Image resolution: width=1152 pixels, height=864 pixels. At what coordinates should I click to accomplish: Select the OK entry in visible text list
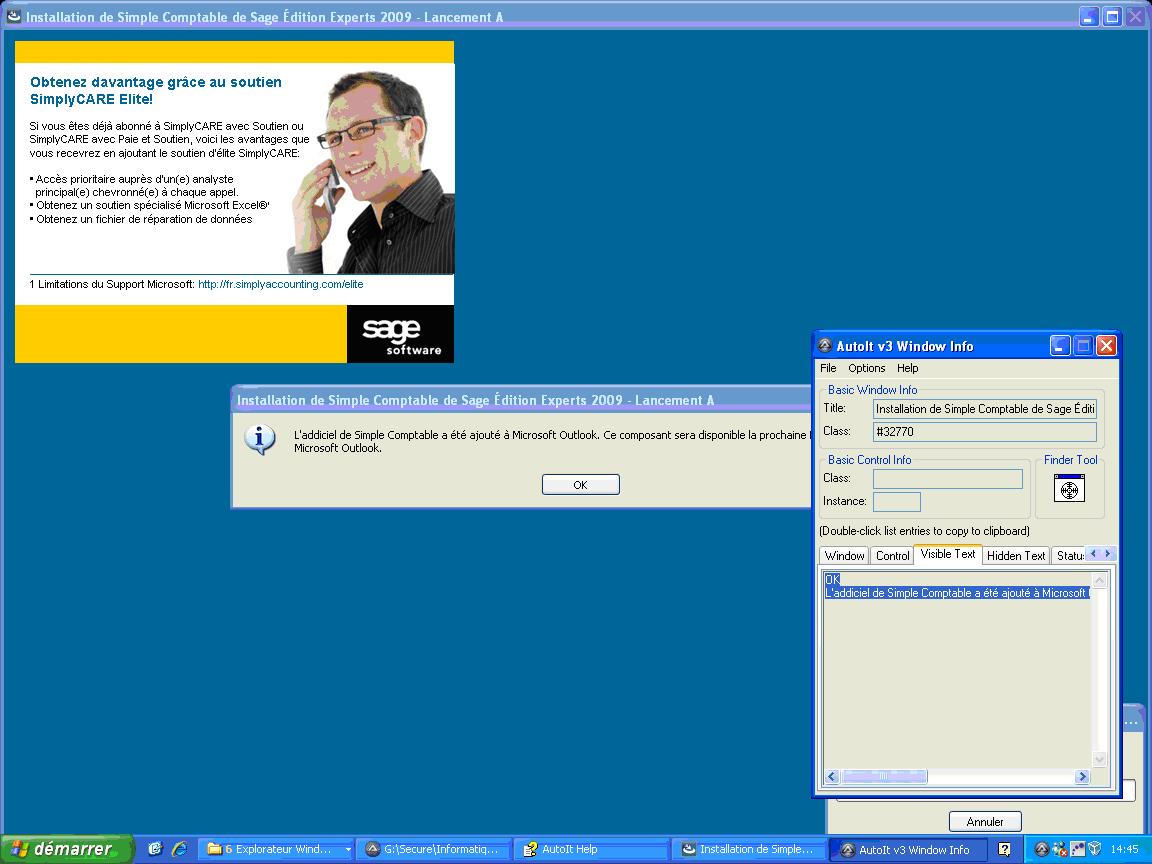coord(832,579)
